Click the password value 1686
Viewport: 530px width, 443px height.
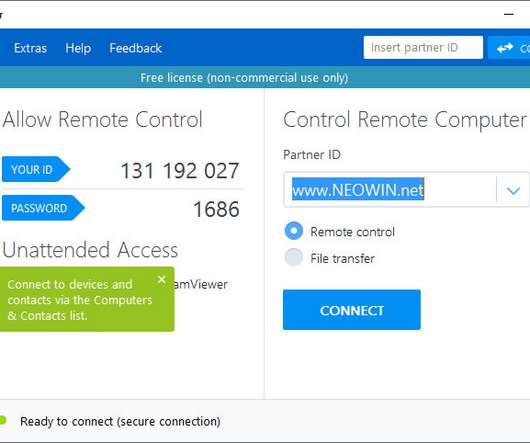pos(216,209)
